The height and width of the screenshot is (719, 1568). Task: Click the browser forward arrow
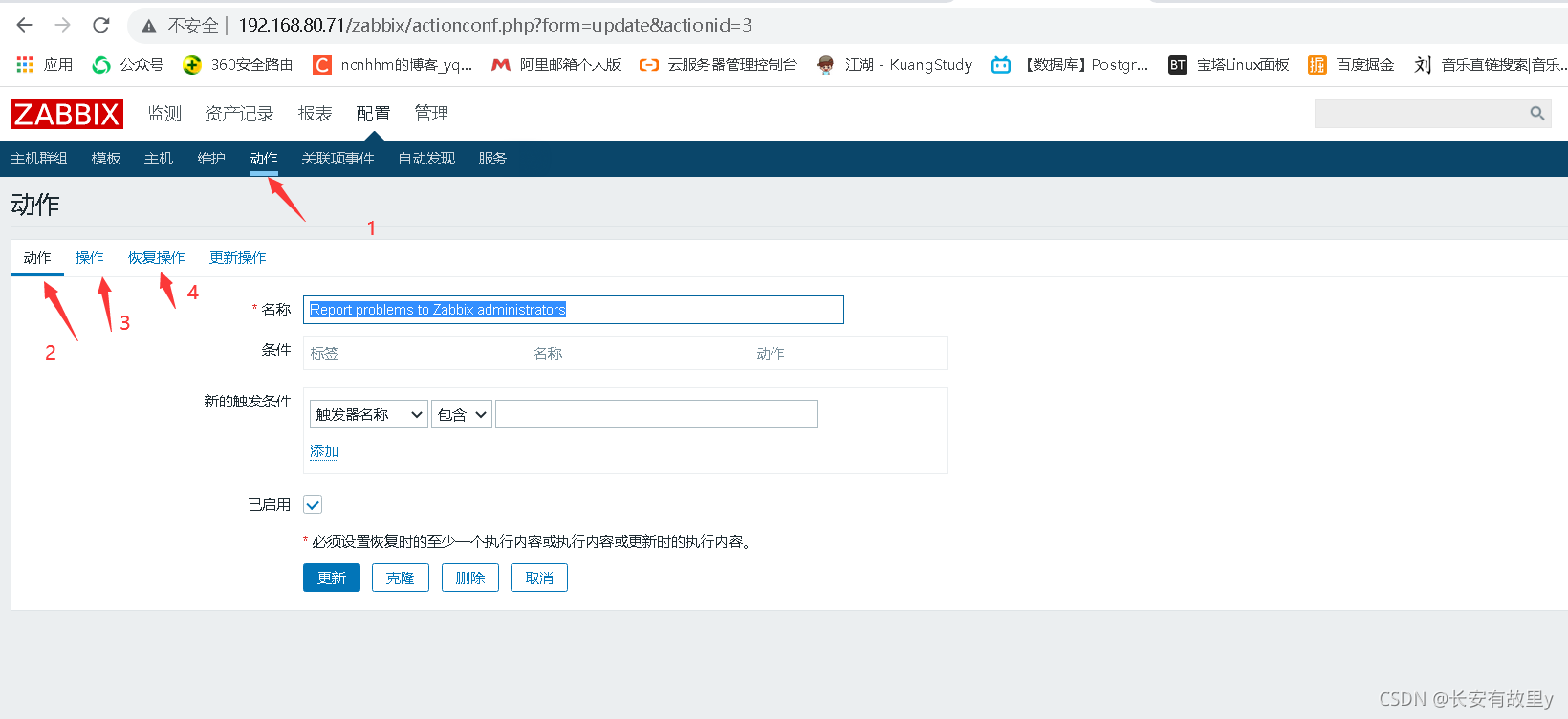tap(63, 25)
